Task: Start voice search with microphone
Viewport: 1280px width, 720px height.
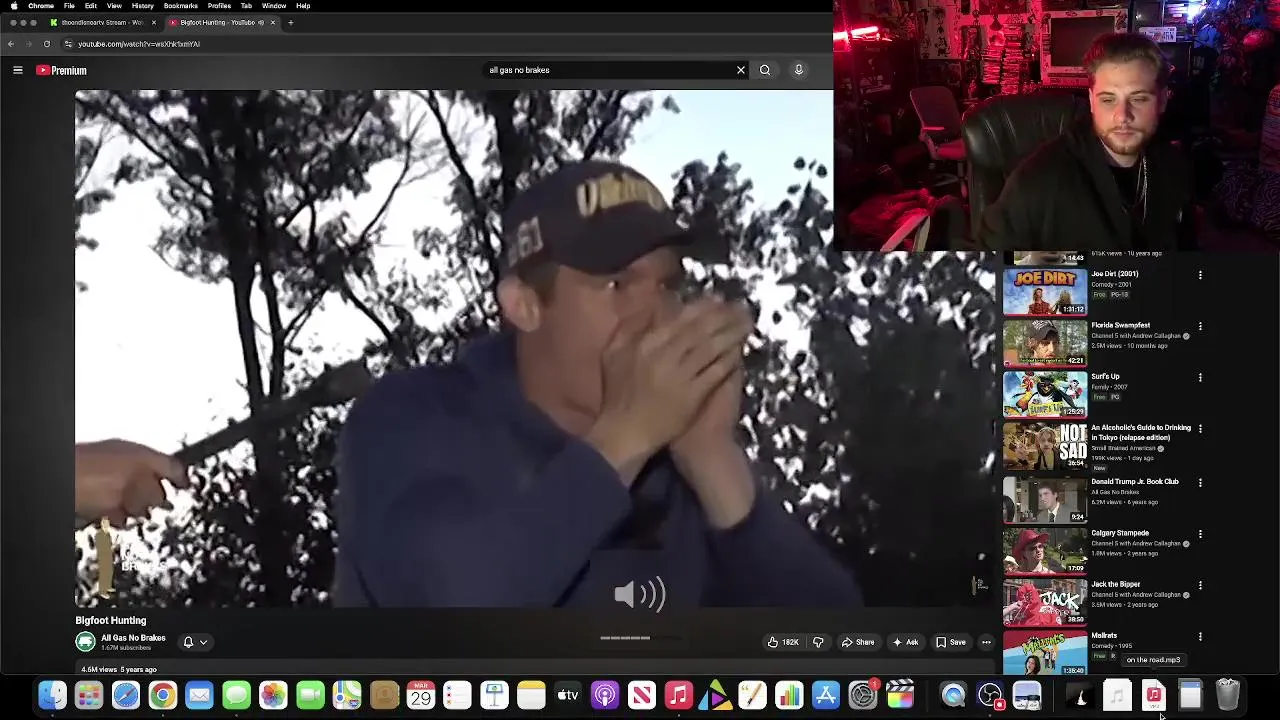Action: (x=798, y=70)
